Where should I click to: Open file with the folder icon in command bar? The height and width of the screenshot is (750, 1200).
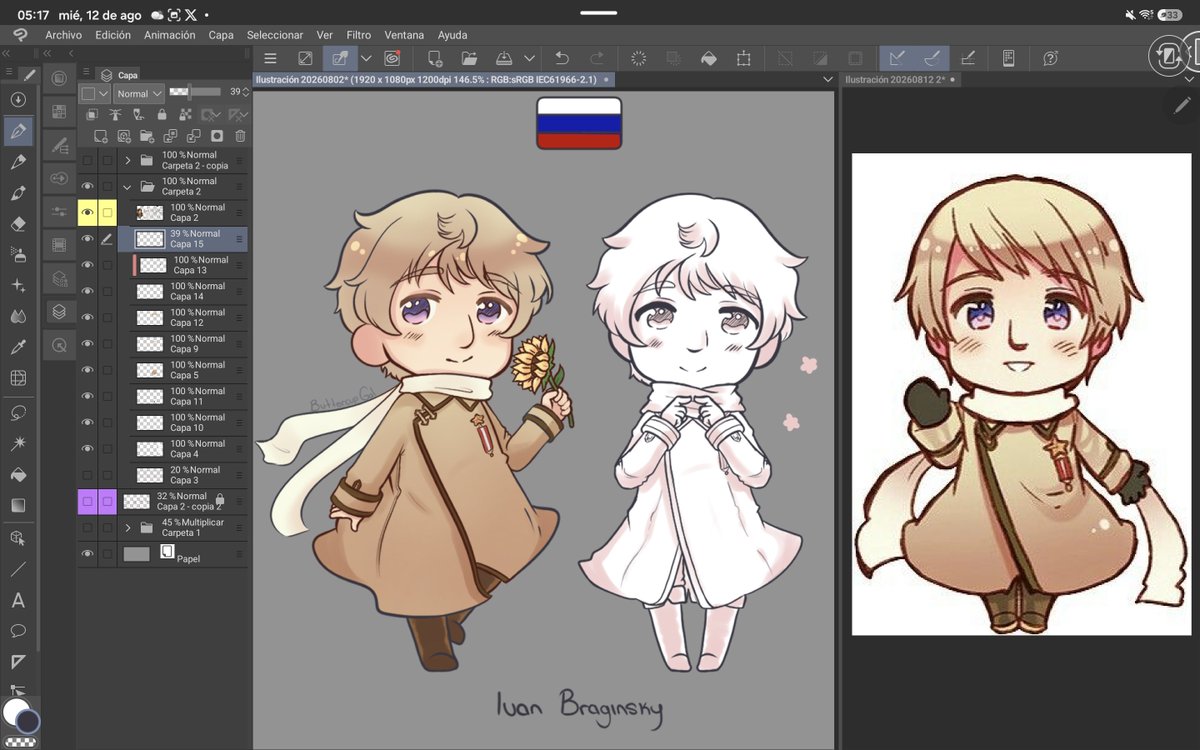pyautogui.click(x=470, y=59)
